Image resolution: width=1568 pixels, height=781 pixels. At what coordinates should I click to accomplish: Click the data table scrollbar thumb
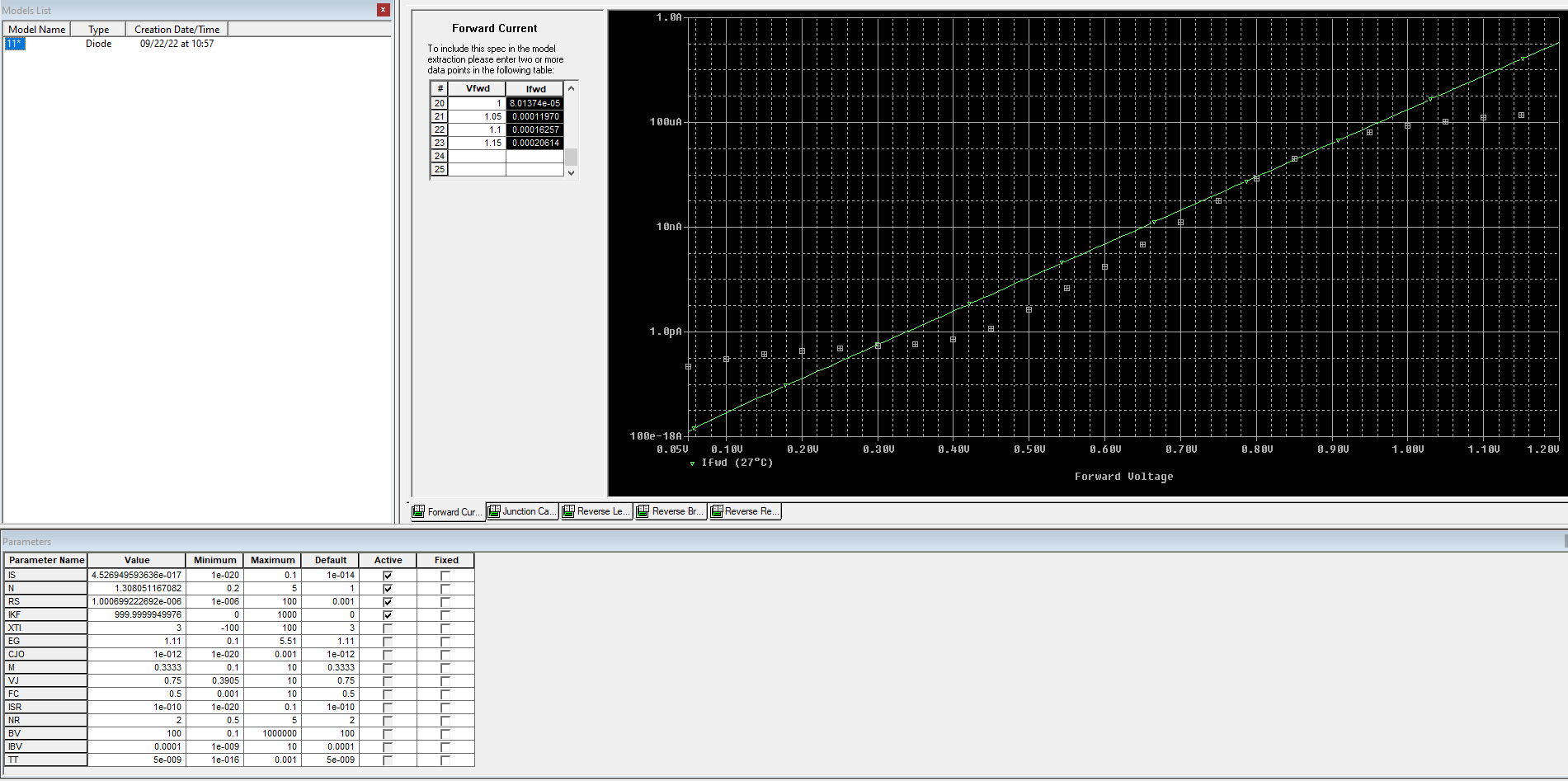point(571,156)
